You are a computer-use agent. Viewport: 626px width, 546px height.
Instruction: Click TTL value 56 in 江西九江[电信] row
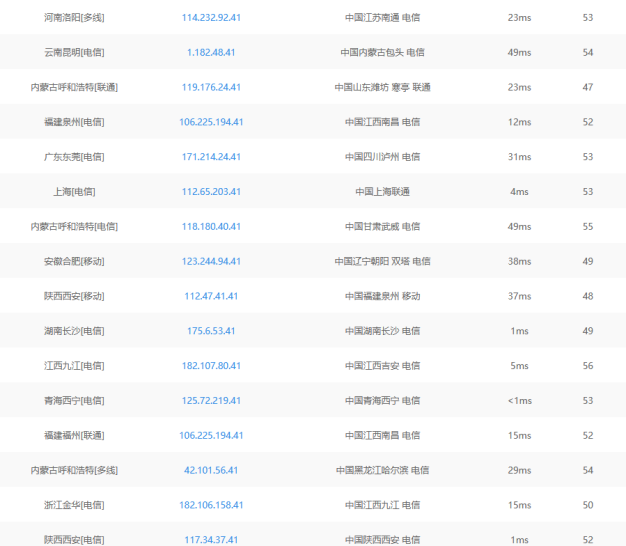click(588, 366)
